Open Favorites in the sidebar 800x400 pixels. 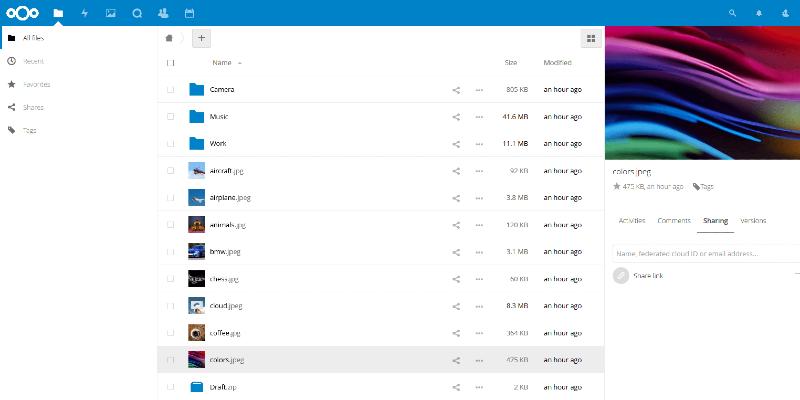click(x=36, y=84)
